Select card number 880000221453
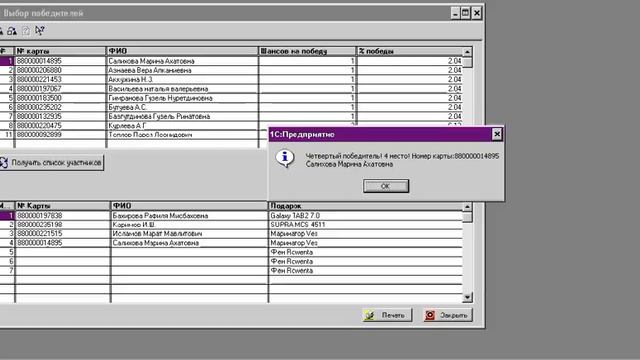Viewport: 640px width, 360px height. [x=60, y=79]
